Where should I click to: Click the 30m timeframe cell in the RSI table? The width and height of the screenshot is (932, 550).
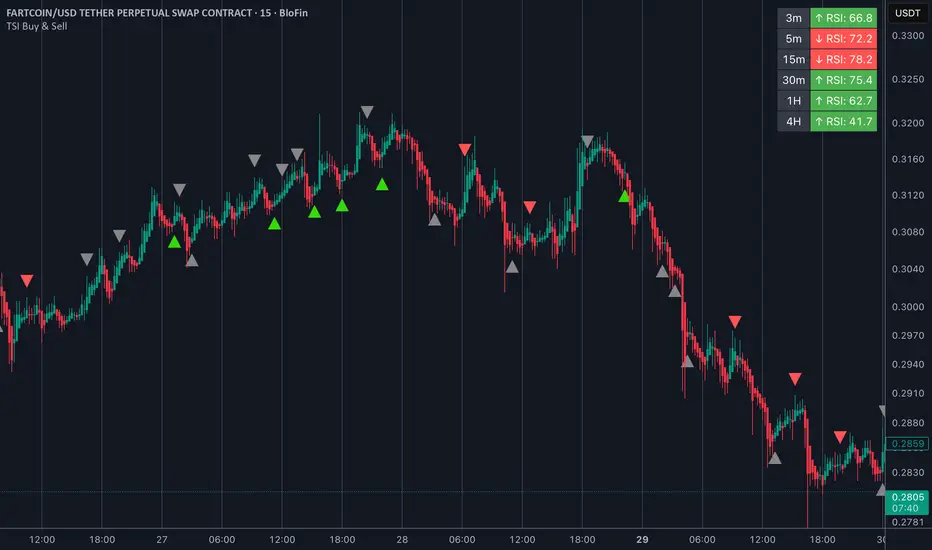(794, 80)
